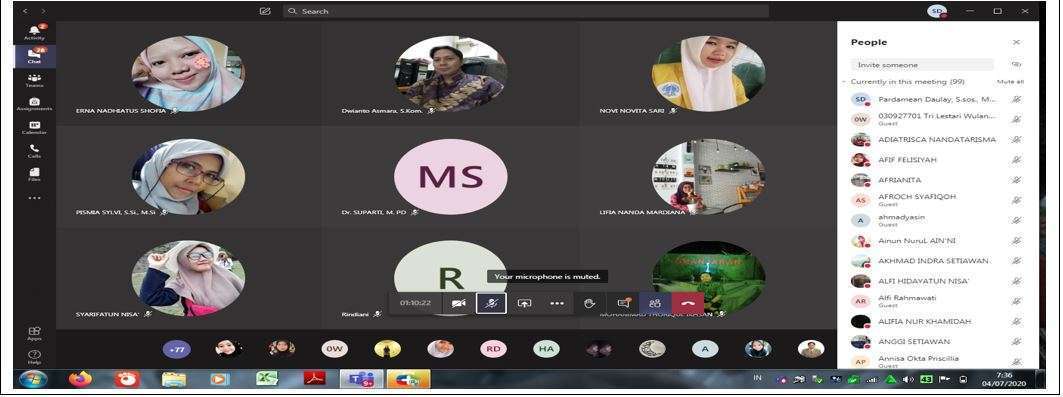
Task: Open more actions in the meeting toolbar
Action: pyautogui.click(x=557, y=304)
